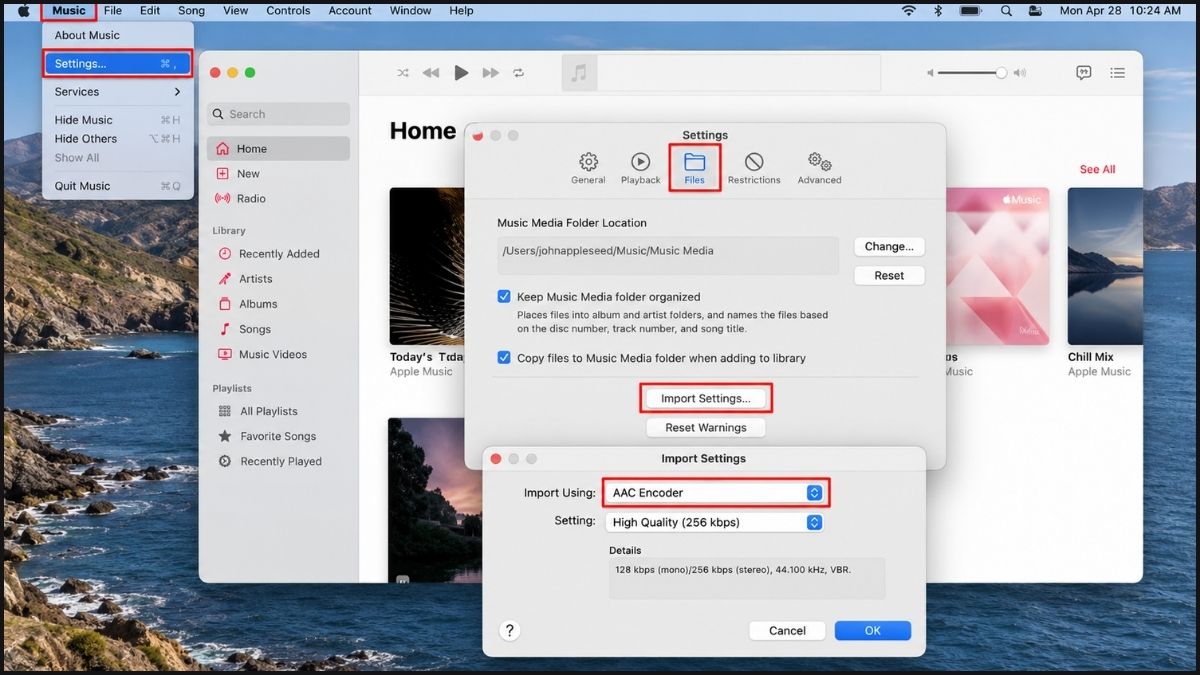Image resolution: width=1200 pixels, height=675 pixels.
Task: Open the Playback settings pane
Action: click(640, 168)
